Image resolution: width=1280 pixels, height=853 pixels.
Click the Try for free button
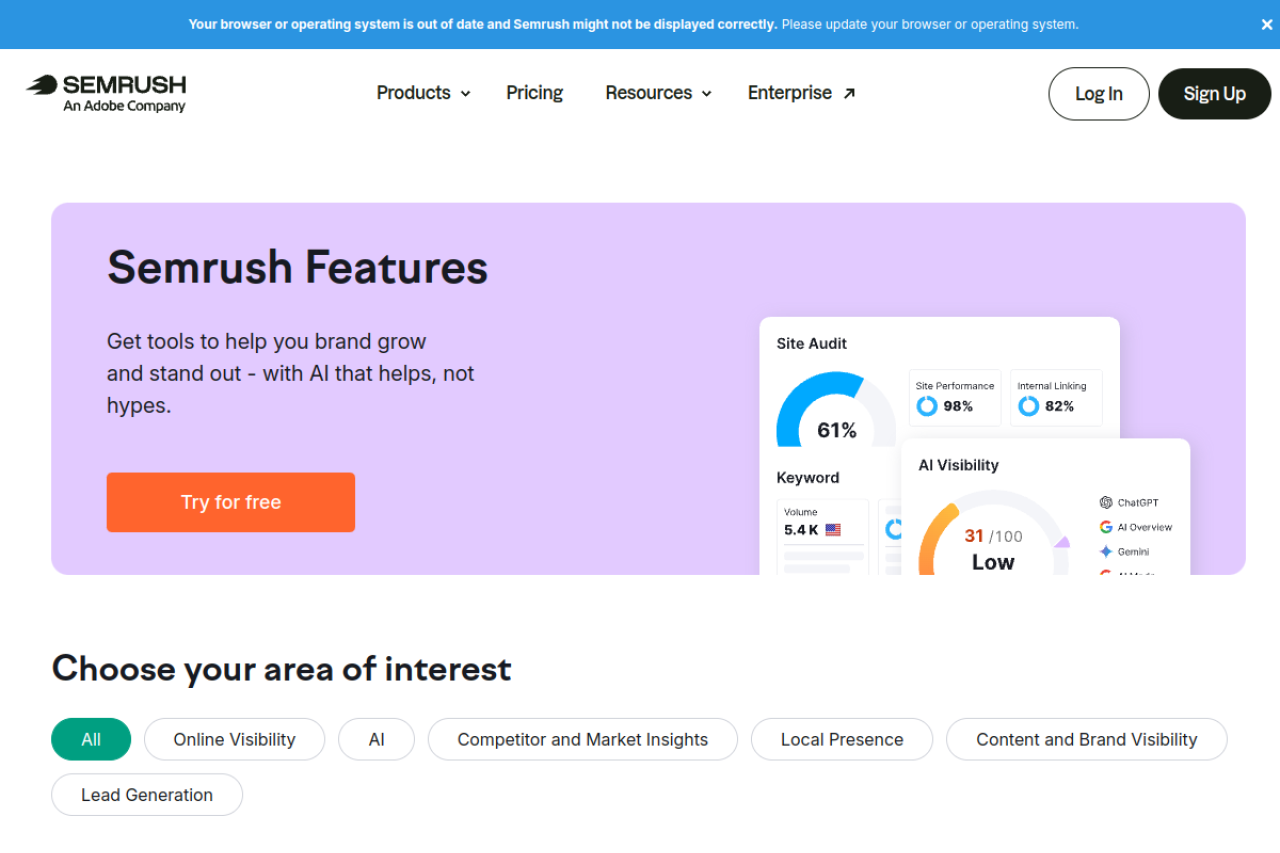(231, 502)
